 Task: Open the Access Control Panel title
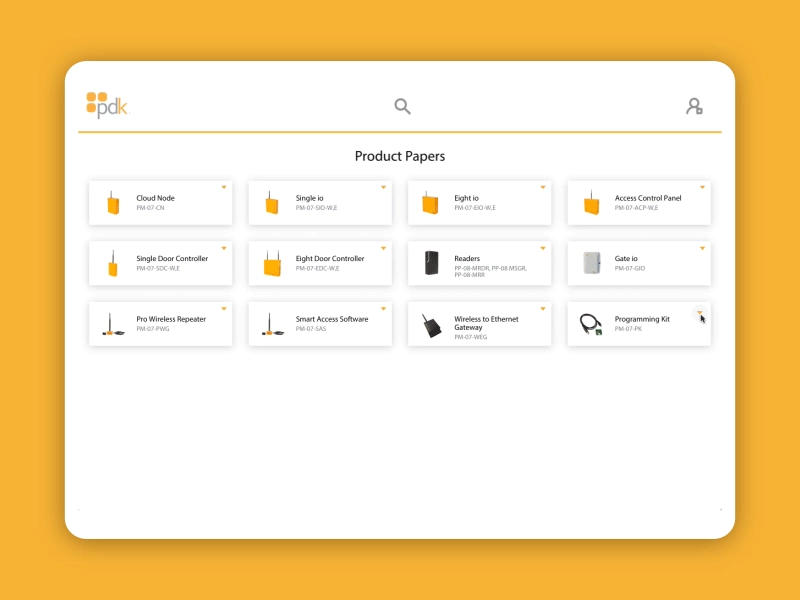click(648, 198)
